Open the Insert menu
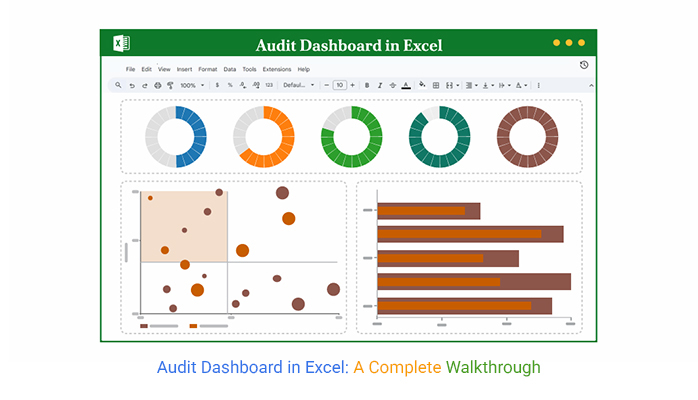 [184, 70]
